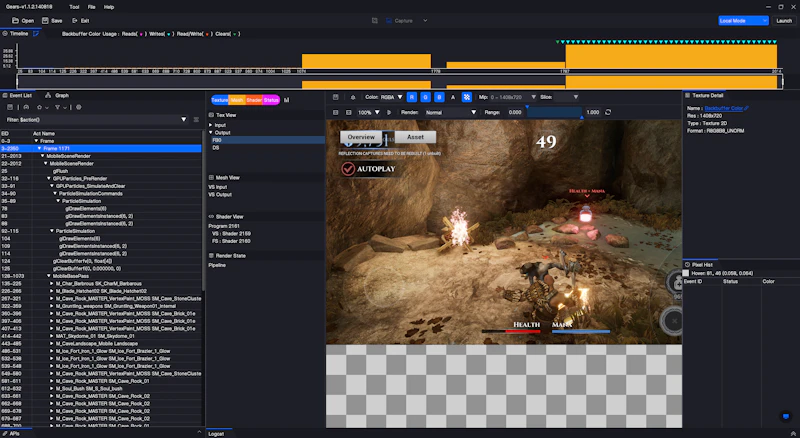Open the Capture dropdown arrow
This screenshot has height=438, width=800.
pyautogui.click(x=425, y=20)
